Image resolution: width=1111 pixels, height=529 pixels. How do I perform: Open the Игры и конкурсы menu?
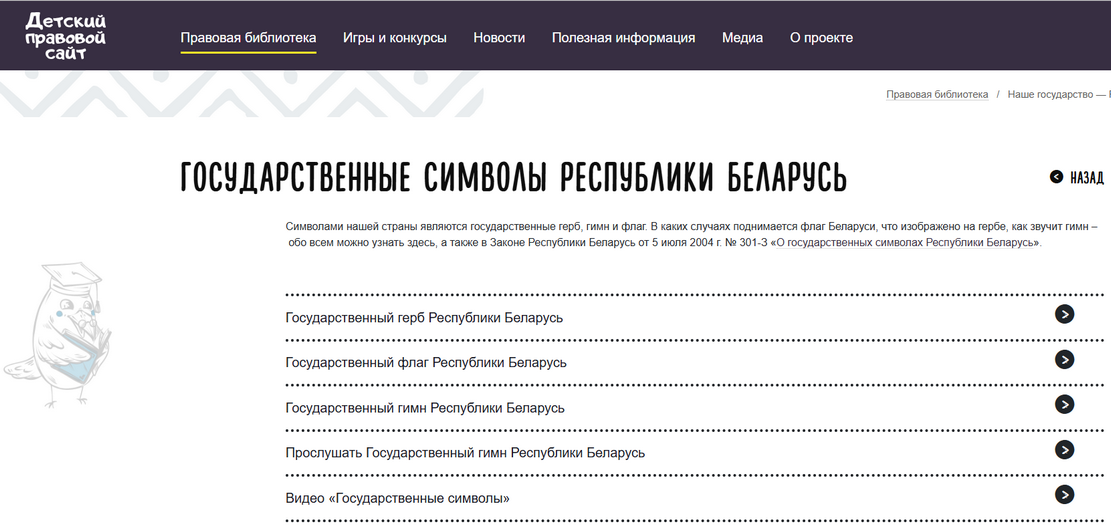tap(394, 38)
